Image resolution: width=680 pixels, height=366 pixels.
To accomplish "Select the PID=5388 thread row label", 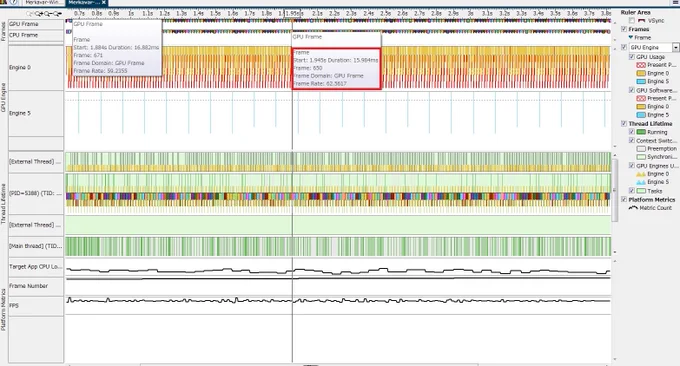I will 36,193.
